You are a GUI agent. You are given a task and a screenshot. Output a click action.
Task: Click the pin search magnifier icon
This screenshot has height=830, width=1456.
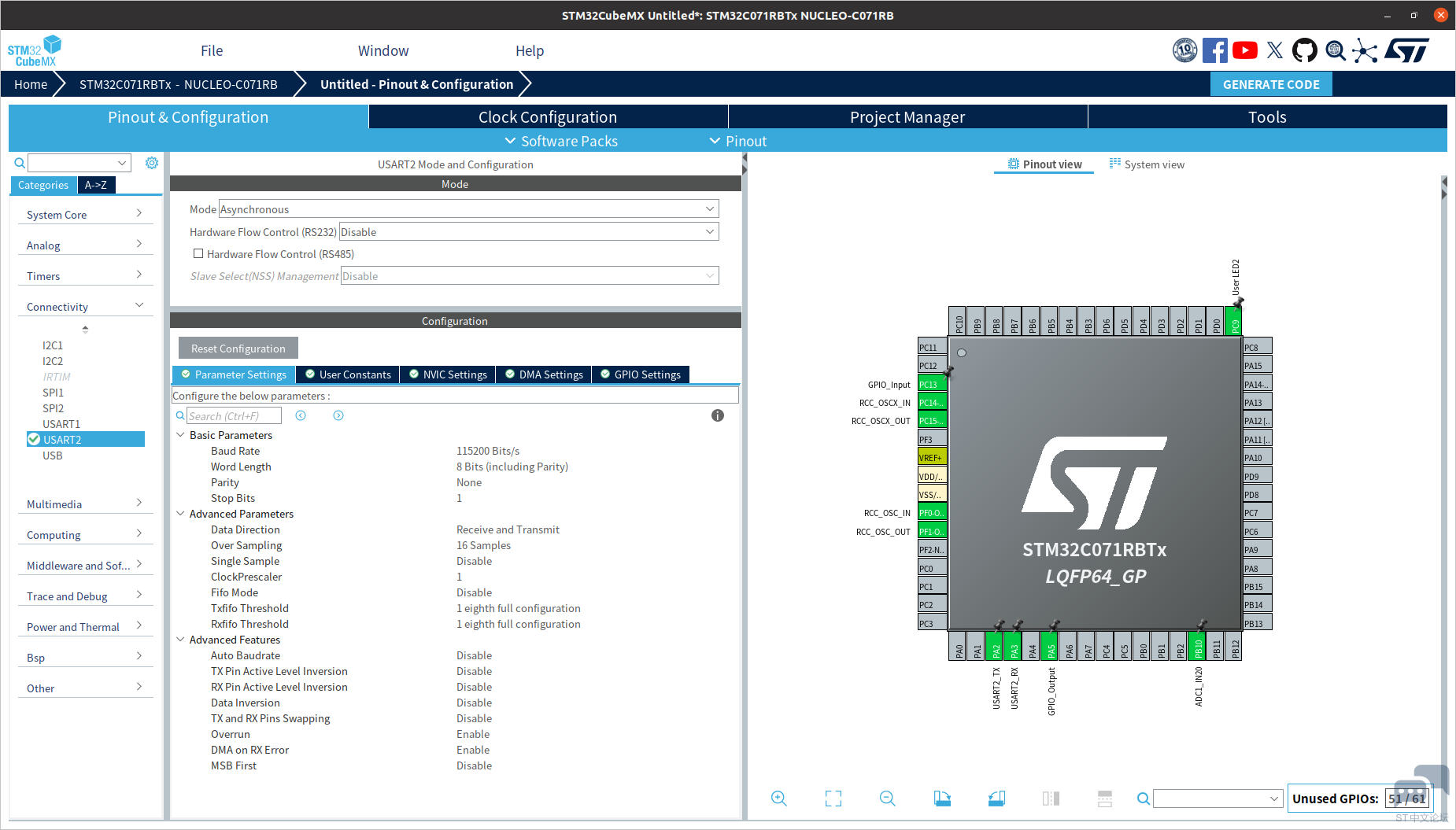[1144, 799]
